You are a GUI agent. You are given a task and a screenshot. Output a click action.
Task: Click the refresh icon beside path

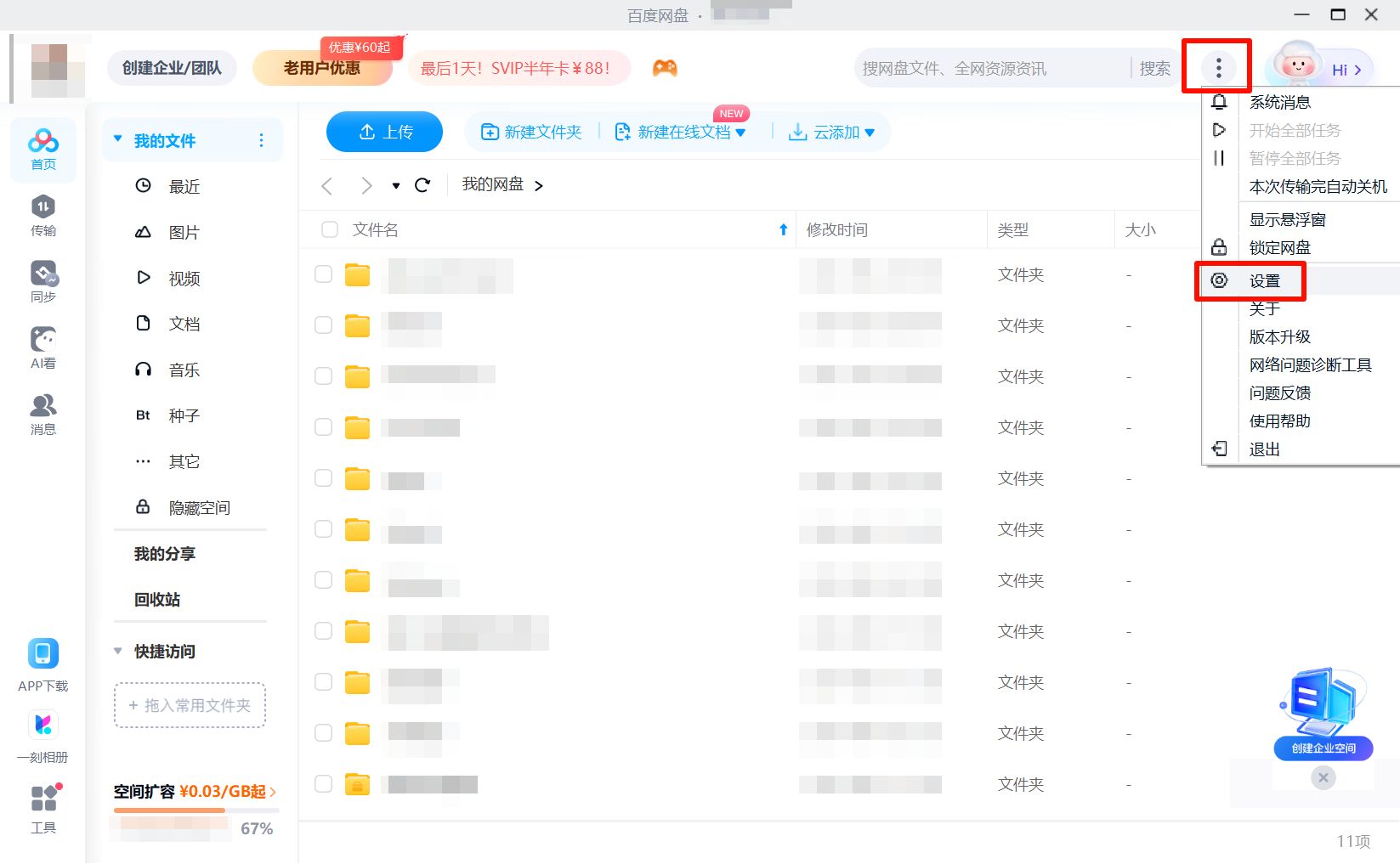[x=422, y=185]
